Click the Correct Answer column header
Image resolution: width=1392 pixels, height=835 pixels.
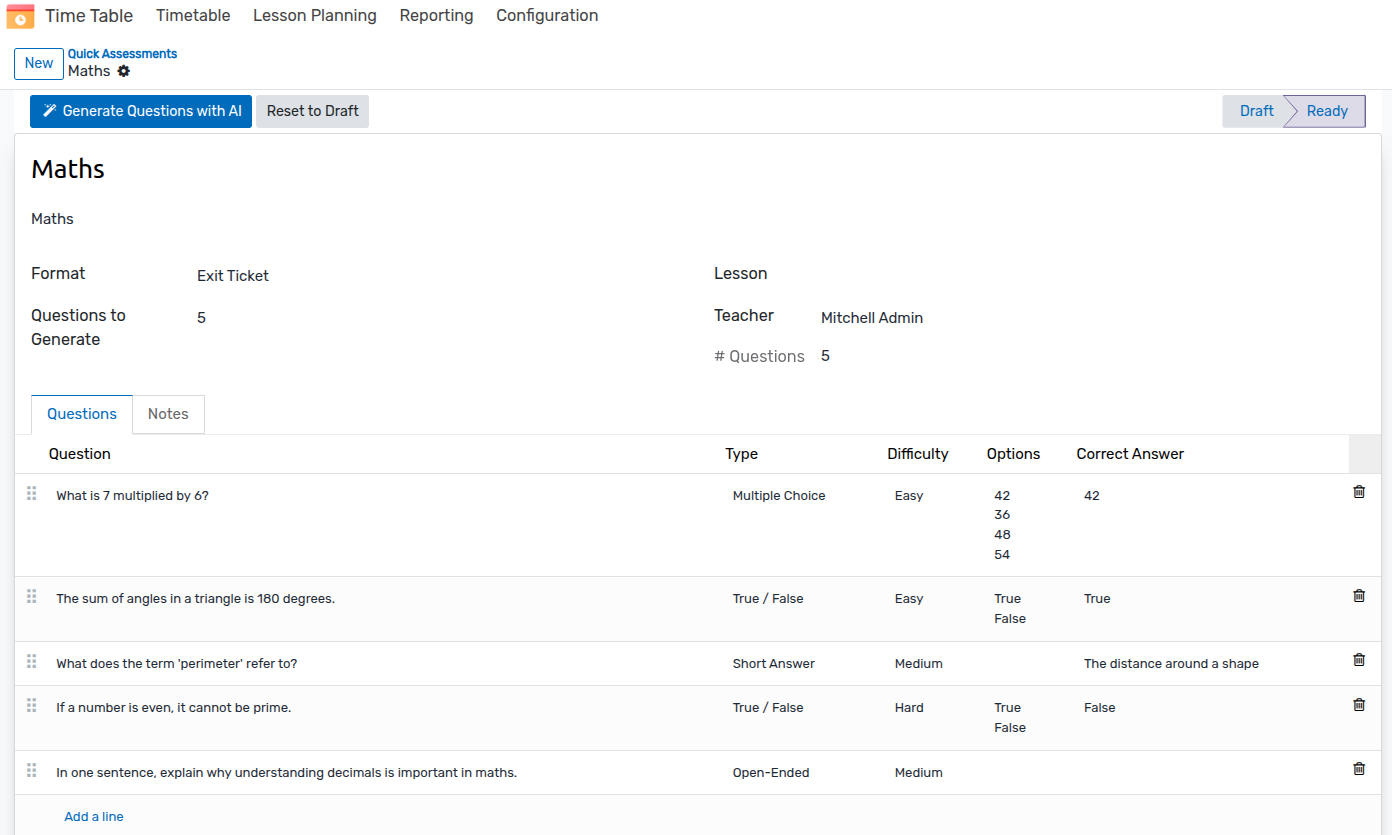pos(1130,454)
